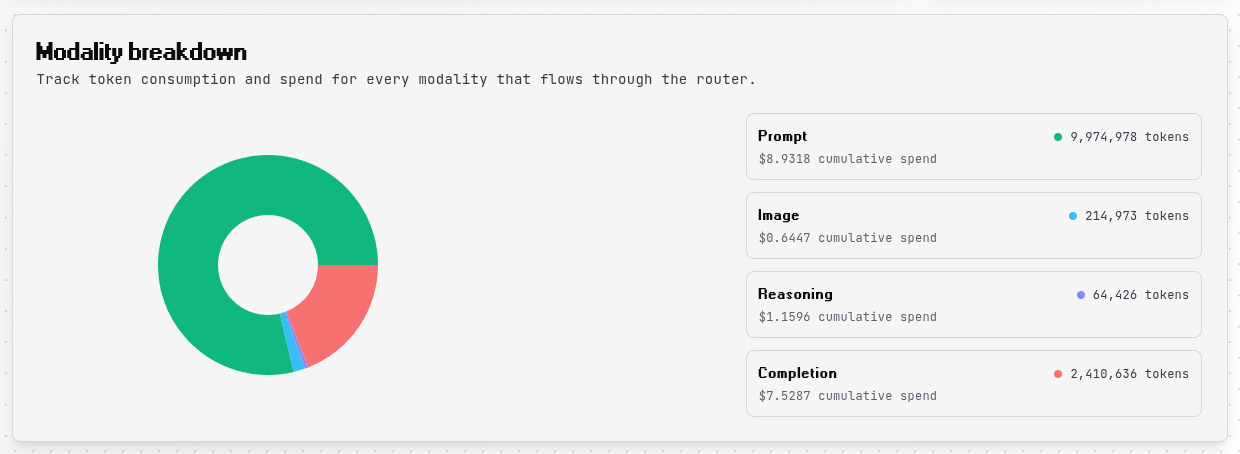Click the red dot beside Completion tokens
Viewport: 1240px width, 454px height.
click(x=1058, y=374)
